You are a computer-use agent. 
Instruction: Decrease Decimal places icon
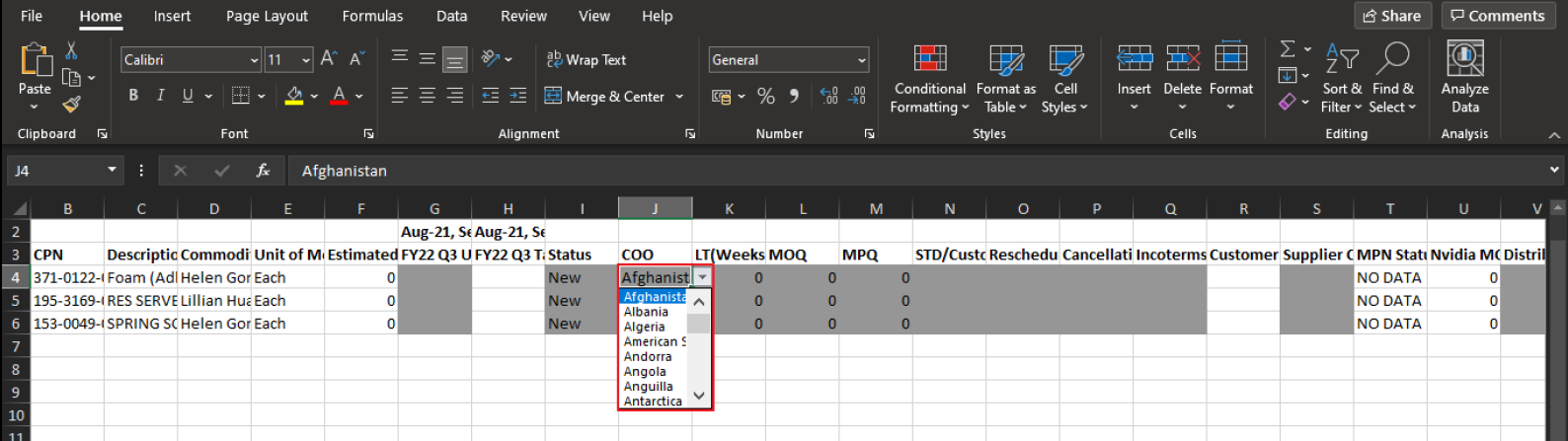point(858,97)
